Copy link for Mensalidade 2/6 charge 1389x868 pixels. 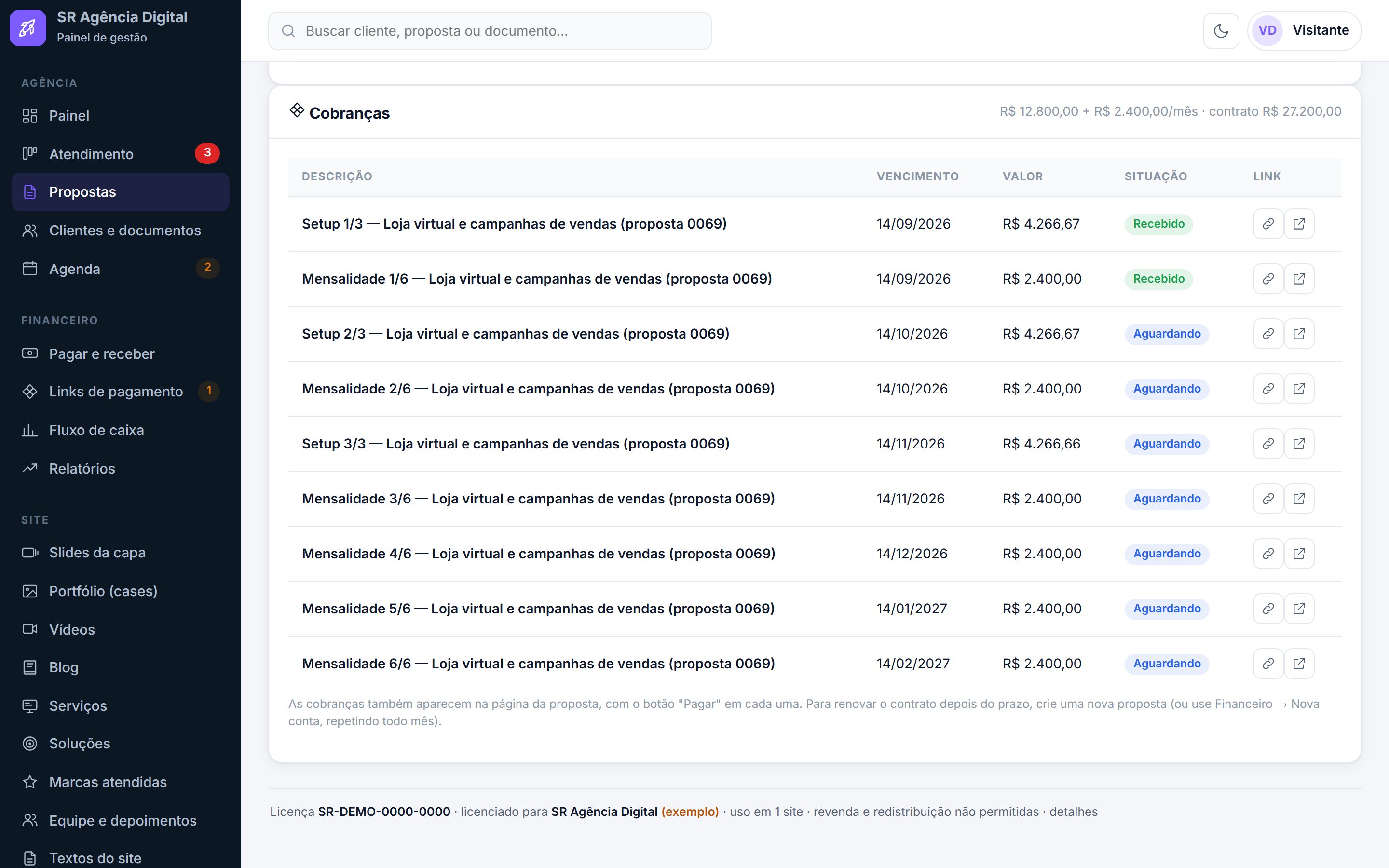[1268, 389]
